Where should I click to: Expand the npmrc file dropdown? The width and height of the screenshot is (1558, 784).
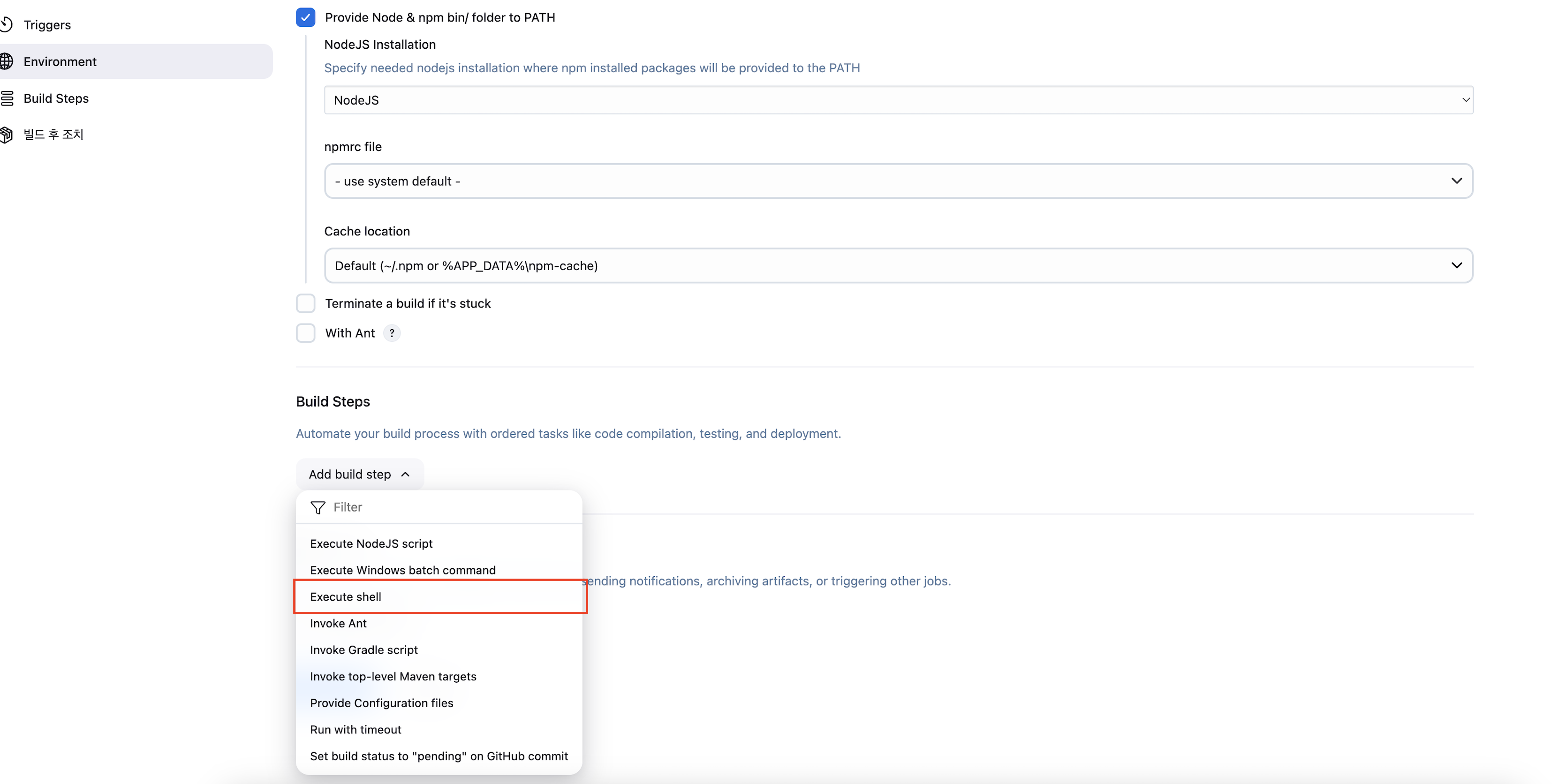tap(898, 181)
